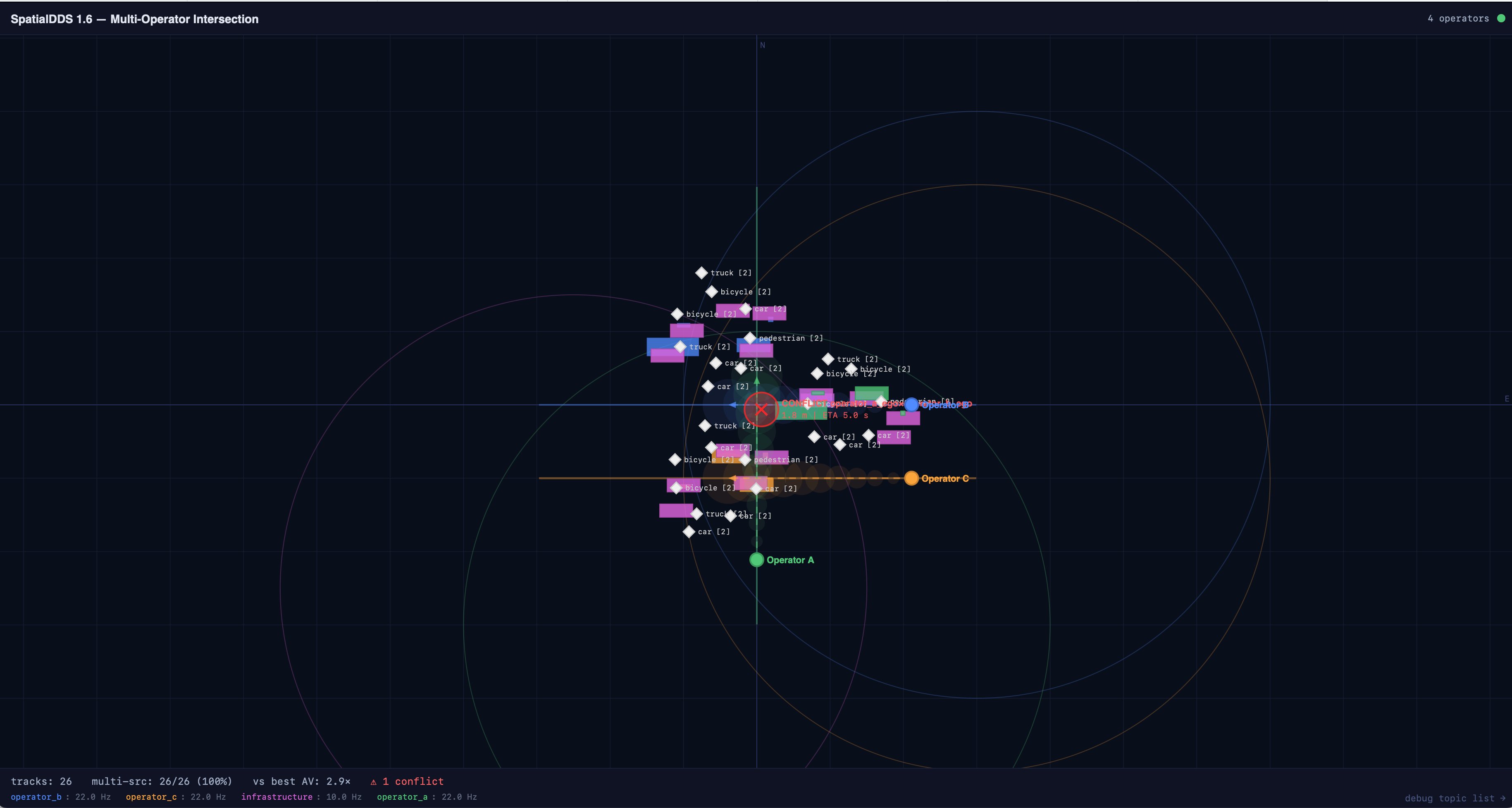
Task: Select the bicycle [2] diamond on Operator C's orange path
Action: coord(676,488)
